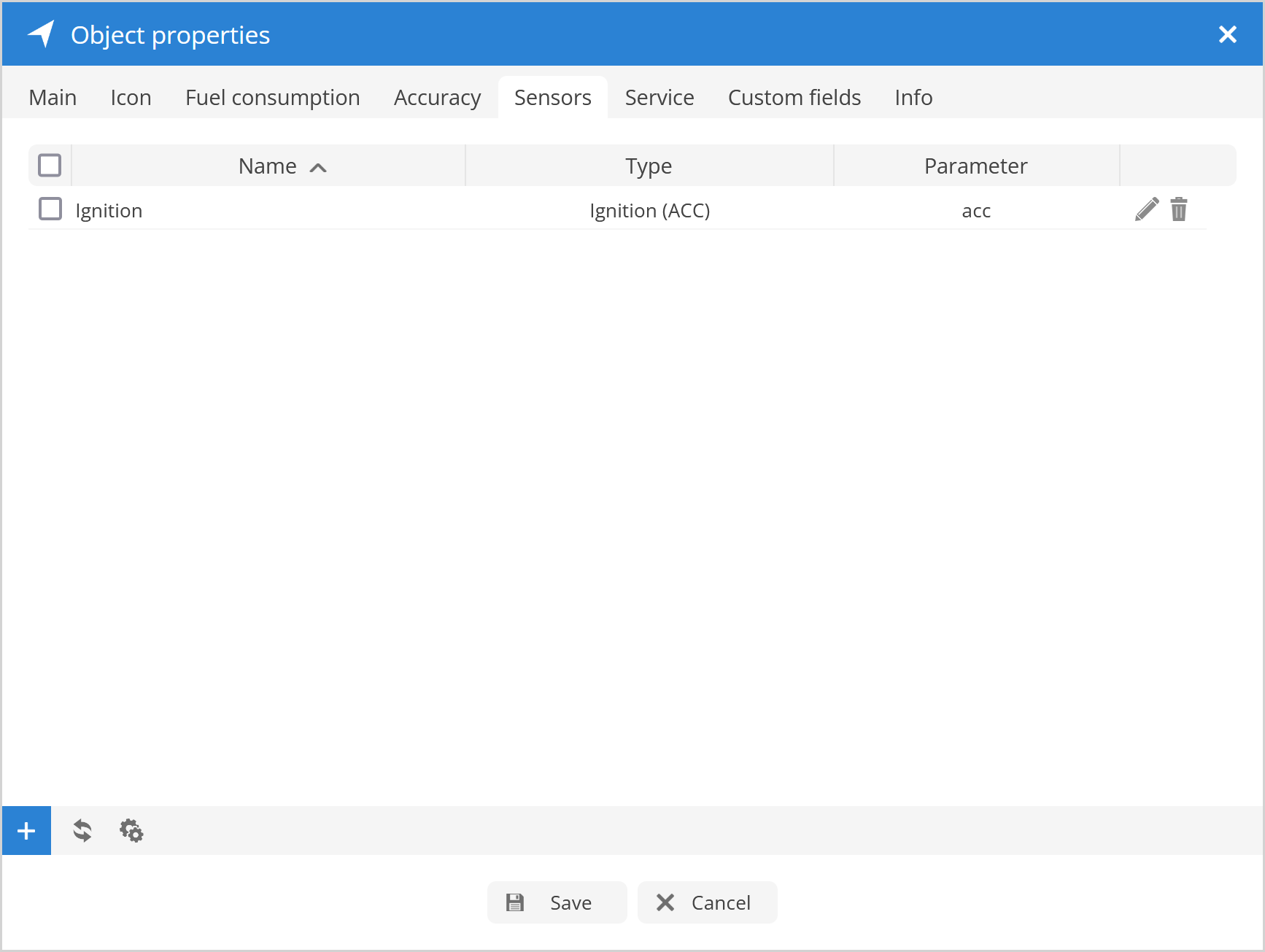Screen dimensions: 1265x952
Task: Open the Custom fields tab
Action: [x=794, y=98]
